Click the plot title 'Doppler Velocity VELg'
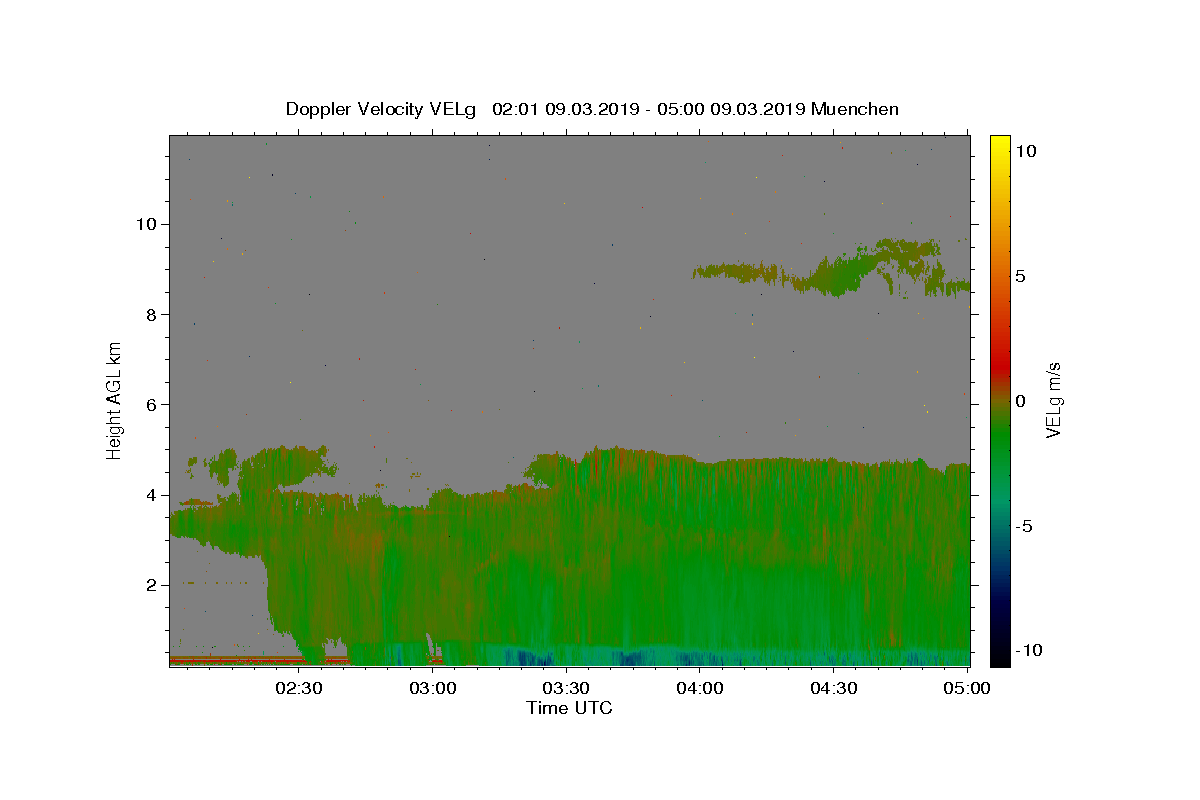 tap(381, 109)
